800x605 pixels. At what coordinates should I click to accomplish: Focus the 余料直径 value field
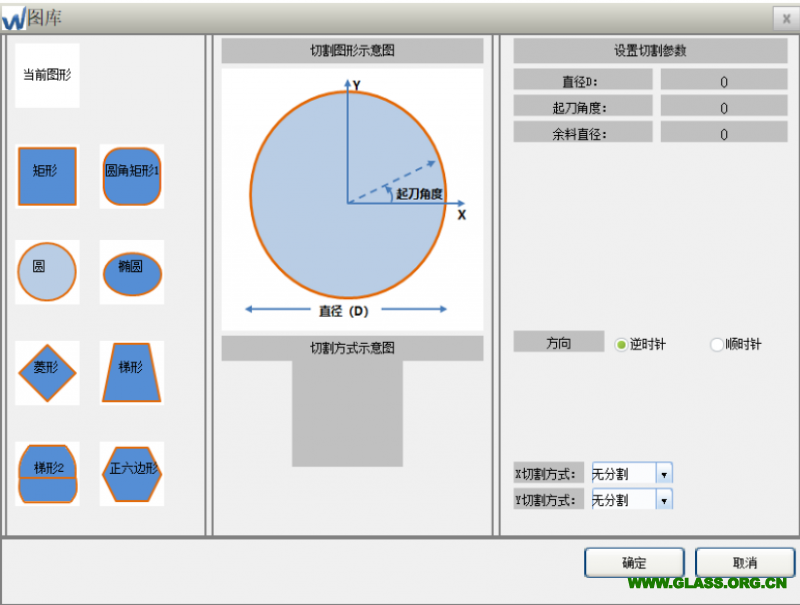tap(724, 133)
